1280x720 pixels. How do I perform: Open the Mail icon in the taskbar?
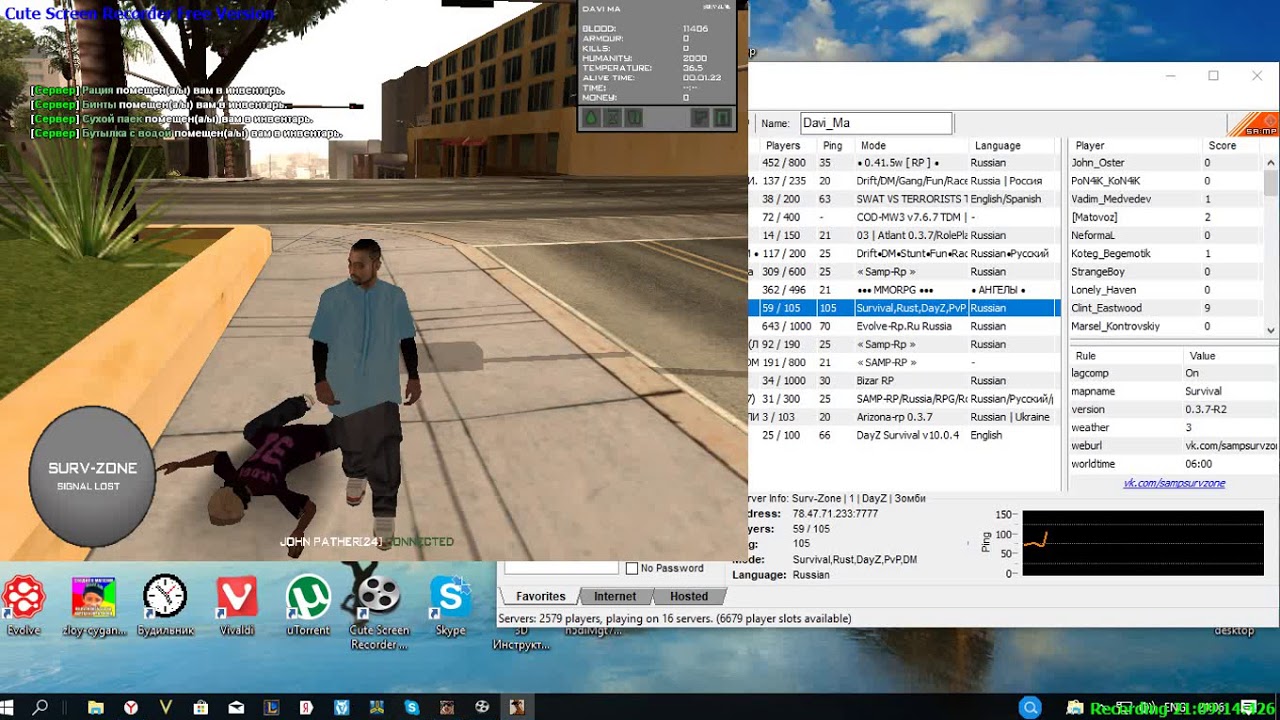pyautogui.click(x=236, y=707)
